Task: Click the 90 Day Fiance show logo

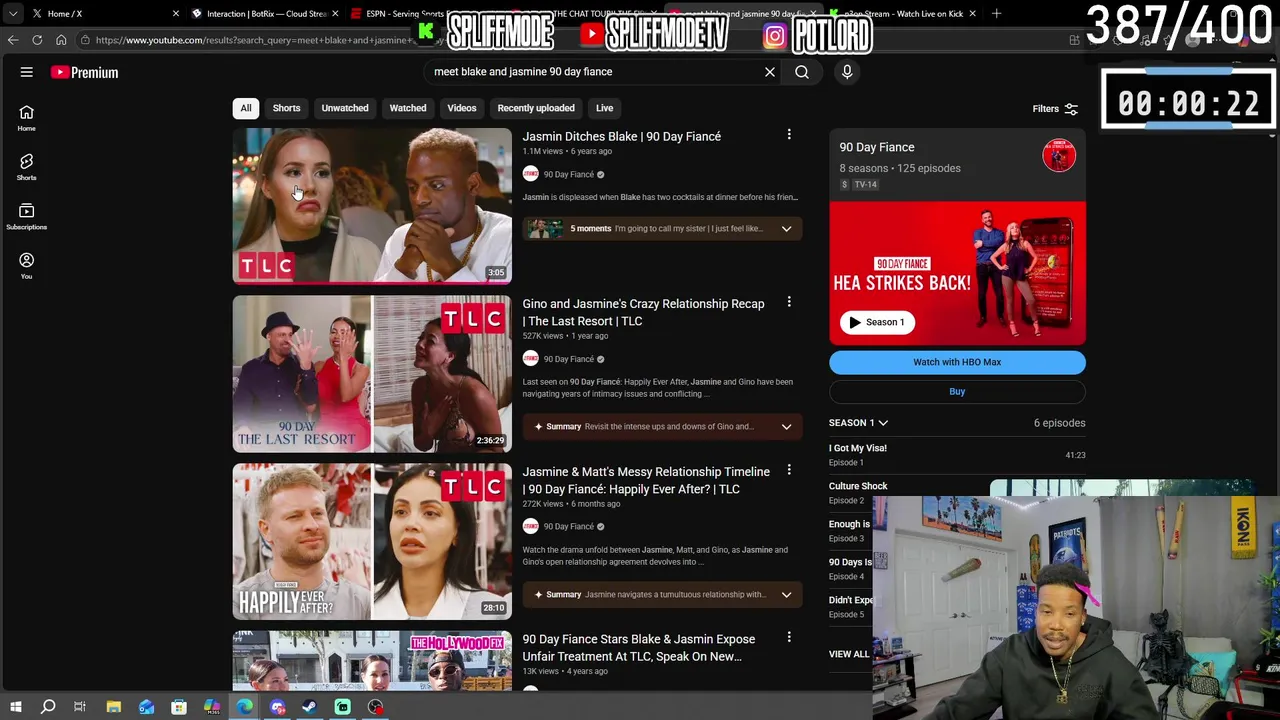Action: tap(1059, 156)
